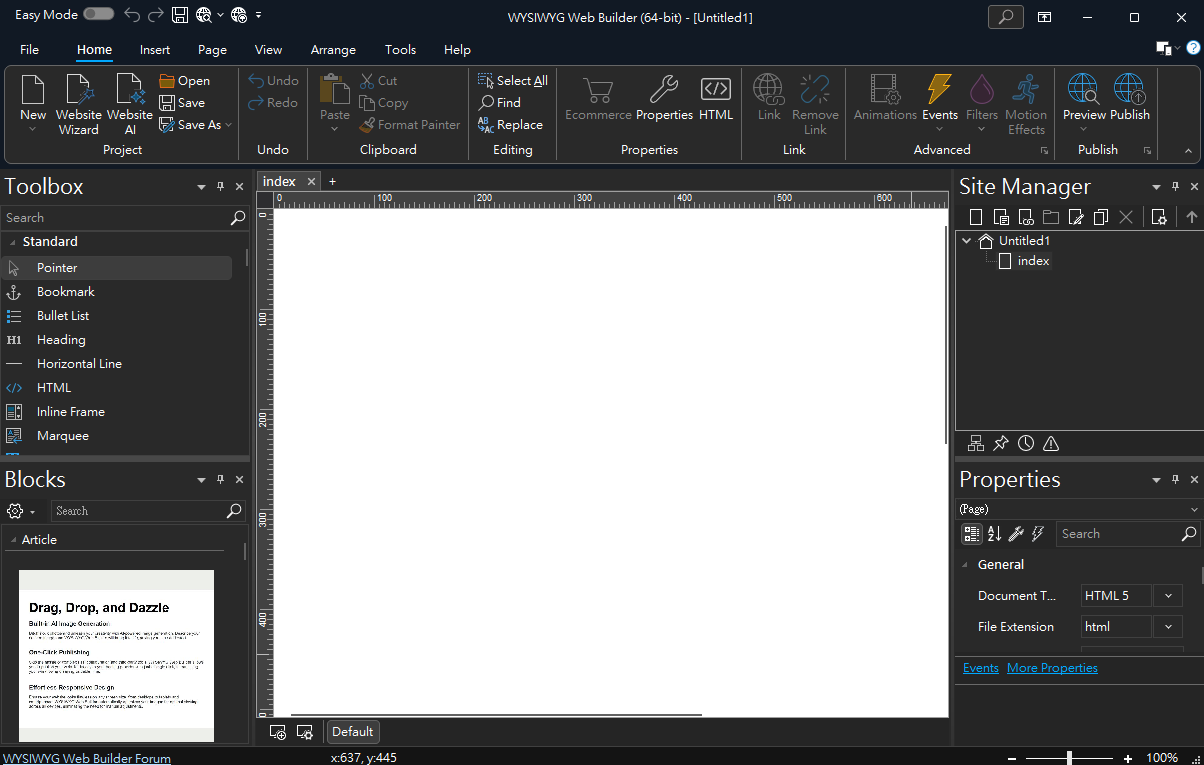Switch to the Insert ribbon tab

[x=155, y=50]
